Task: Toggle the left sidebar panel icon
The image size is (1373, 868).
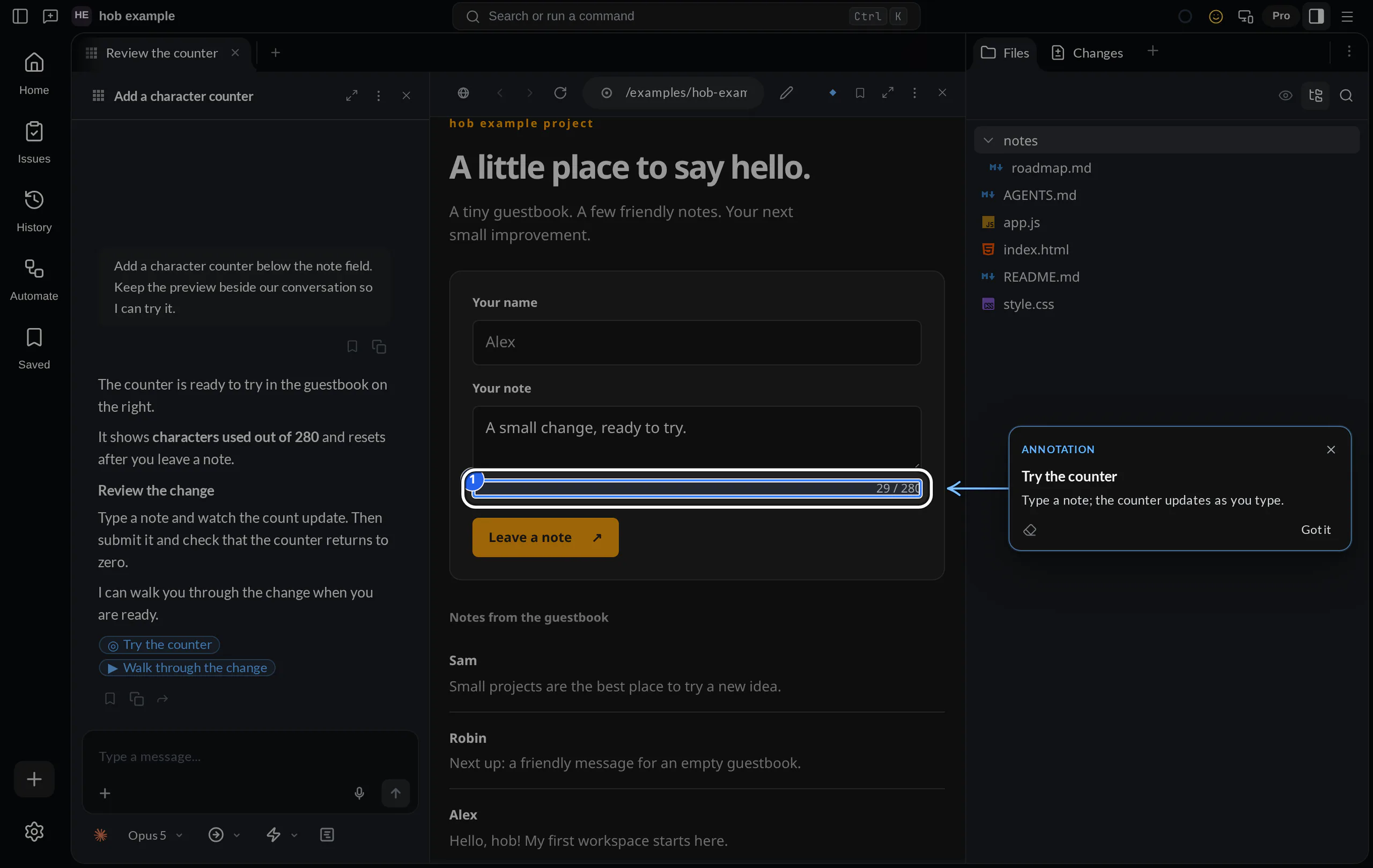Action: 20,16
